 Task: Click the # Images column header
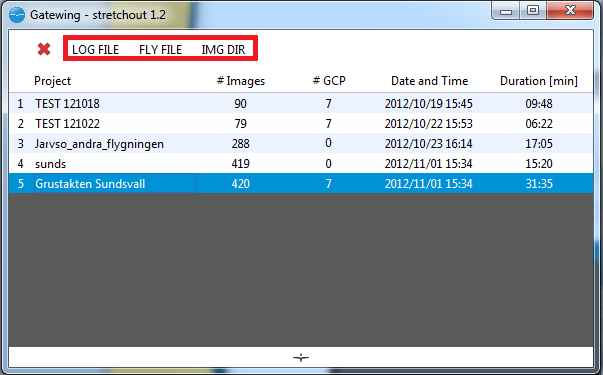click(x=241, y=81)
